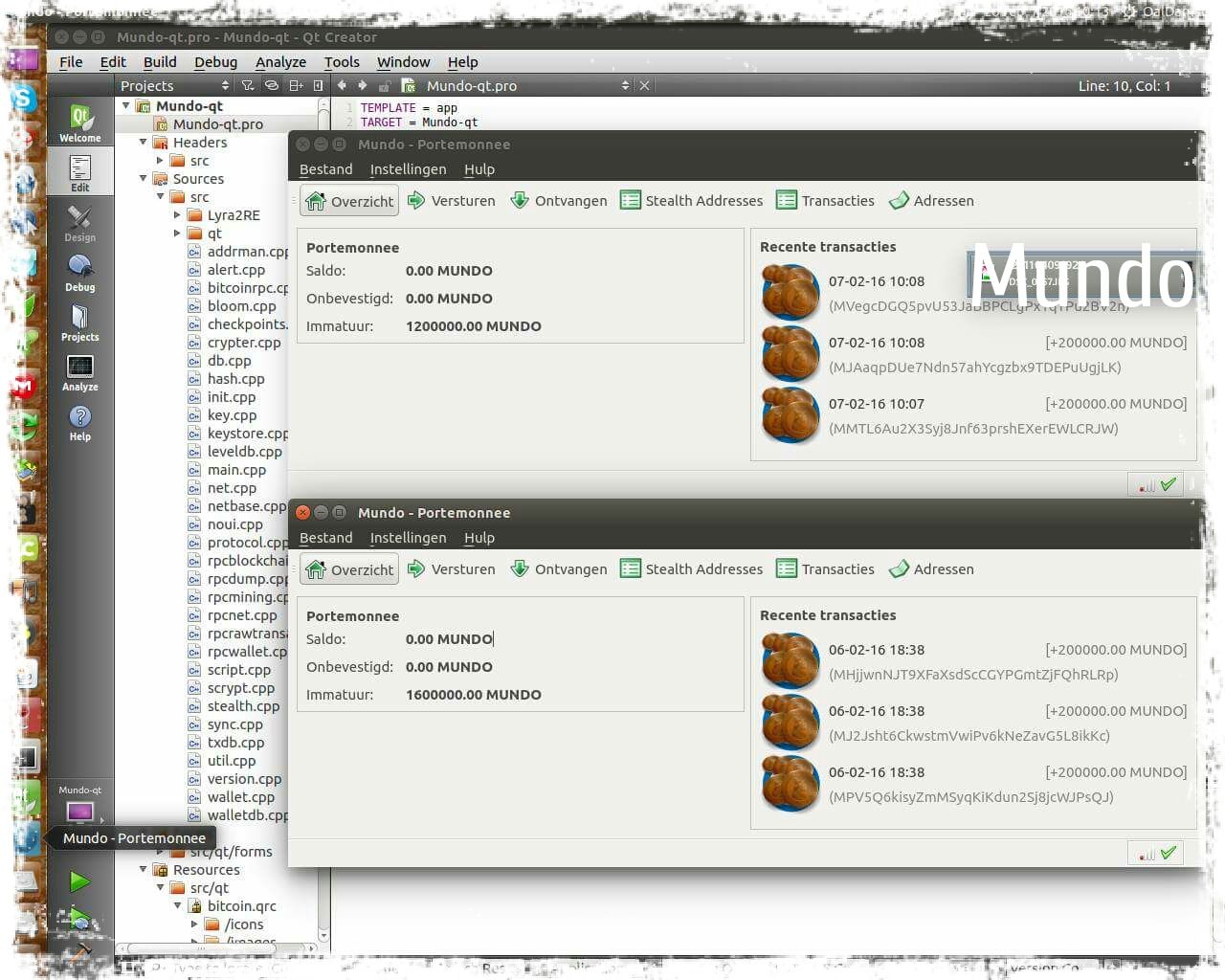The height and width of the screenshot is (980, 1225).
Task: Open Analyze mode in sidebar
Action: coord(80,372)
